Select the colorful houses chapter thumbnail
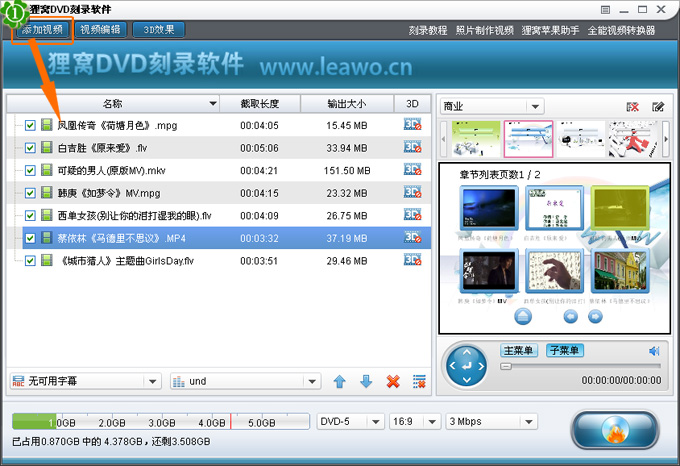680x466 pixels. [620, 271]
